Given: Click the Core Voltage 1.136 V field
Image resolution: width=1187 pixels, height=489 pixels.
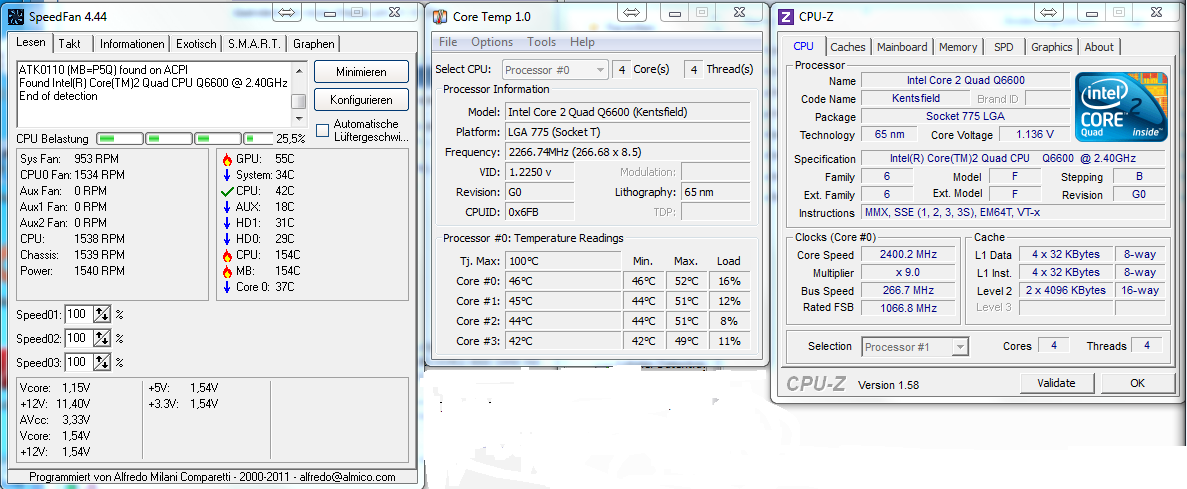Looking at the screenshot, I should [1035, 135].
